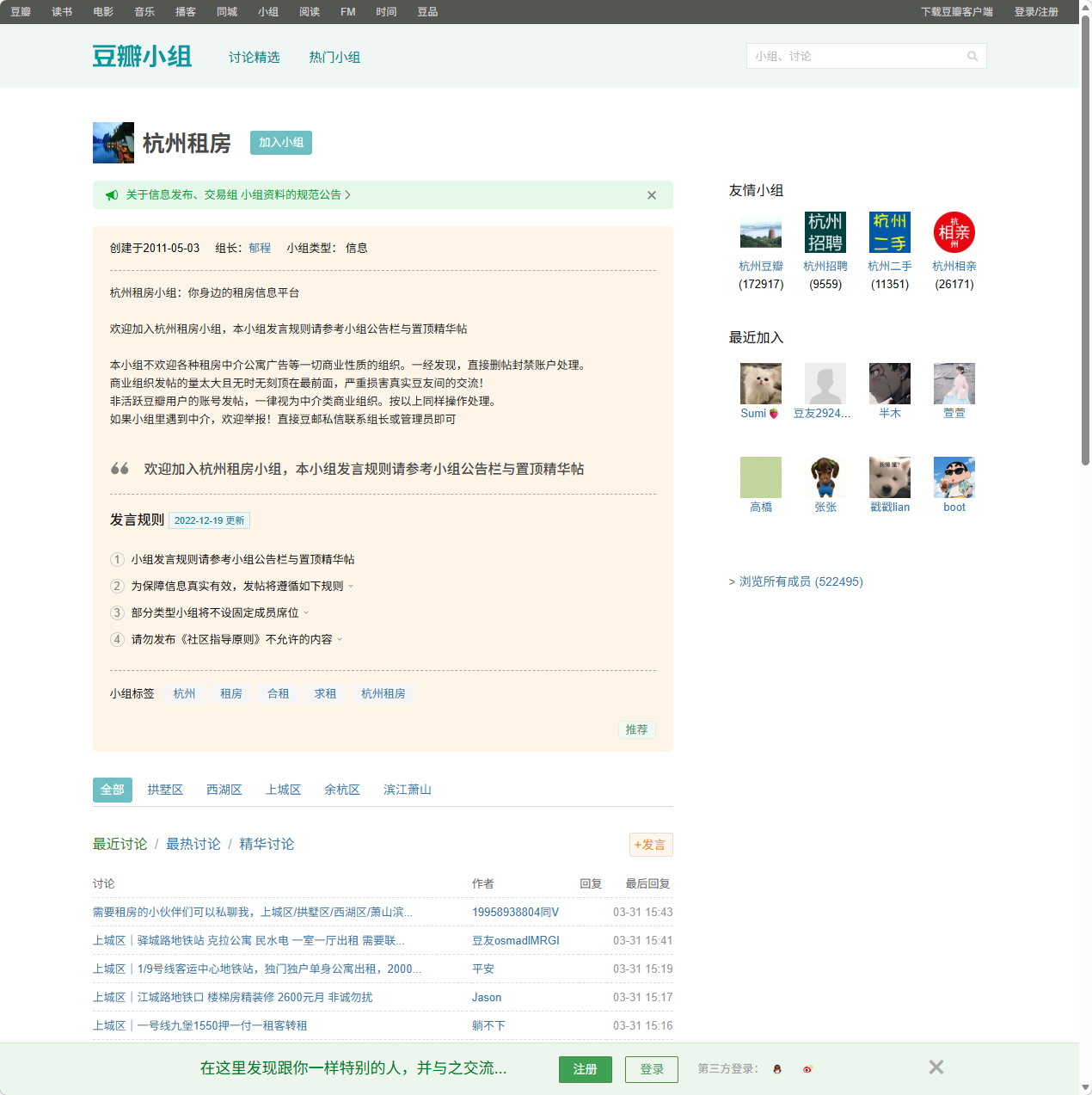Switch to the 最热讨论 tab
Image resolution: width=1092 pixels, height=1095 pixels.
click(193, 844)
